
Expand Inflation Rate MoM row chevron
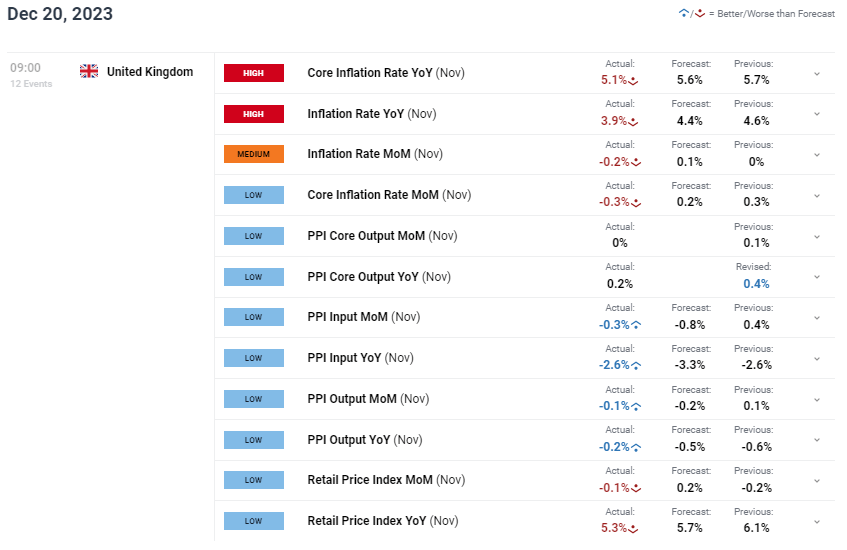pos(817,155)
